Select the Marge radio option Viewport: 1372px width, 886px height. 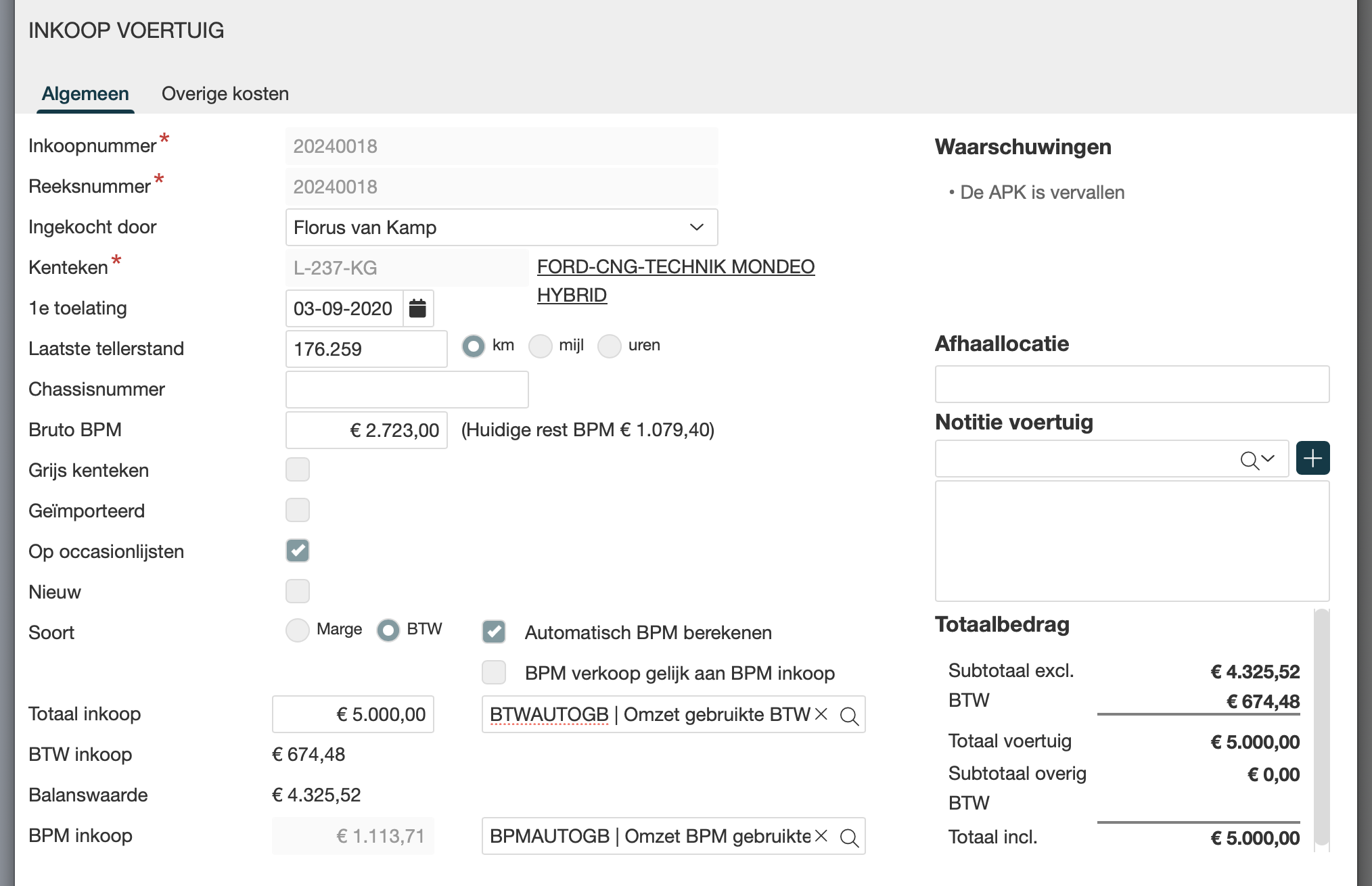(298, 630)
